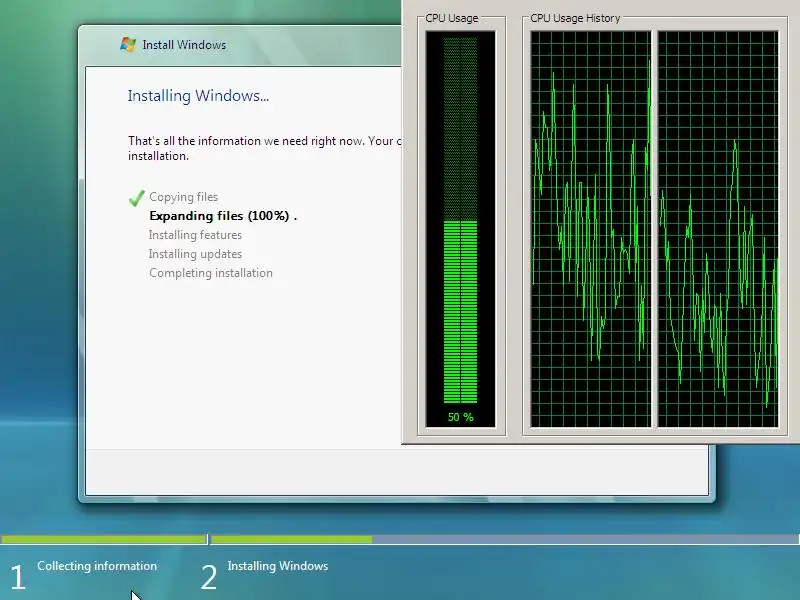Click the 'Completing installation' step
Screen dimensions: 800x600
(x=211, y=273)
